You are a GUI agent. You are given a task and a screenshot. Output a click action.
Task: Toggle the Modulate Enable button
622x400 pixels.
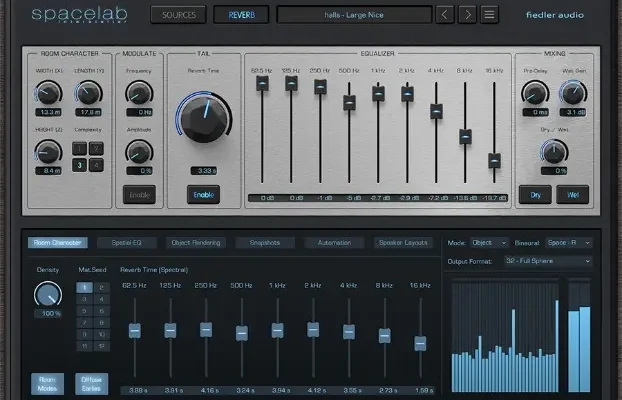click(139, 194)
